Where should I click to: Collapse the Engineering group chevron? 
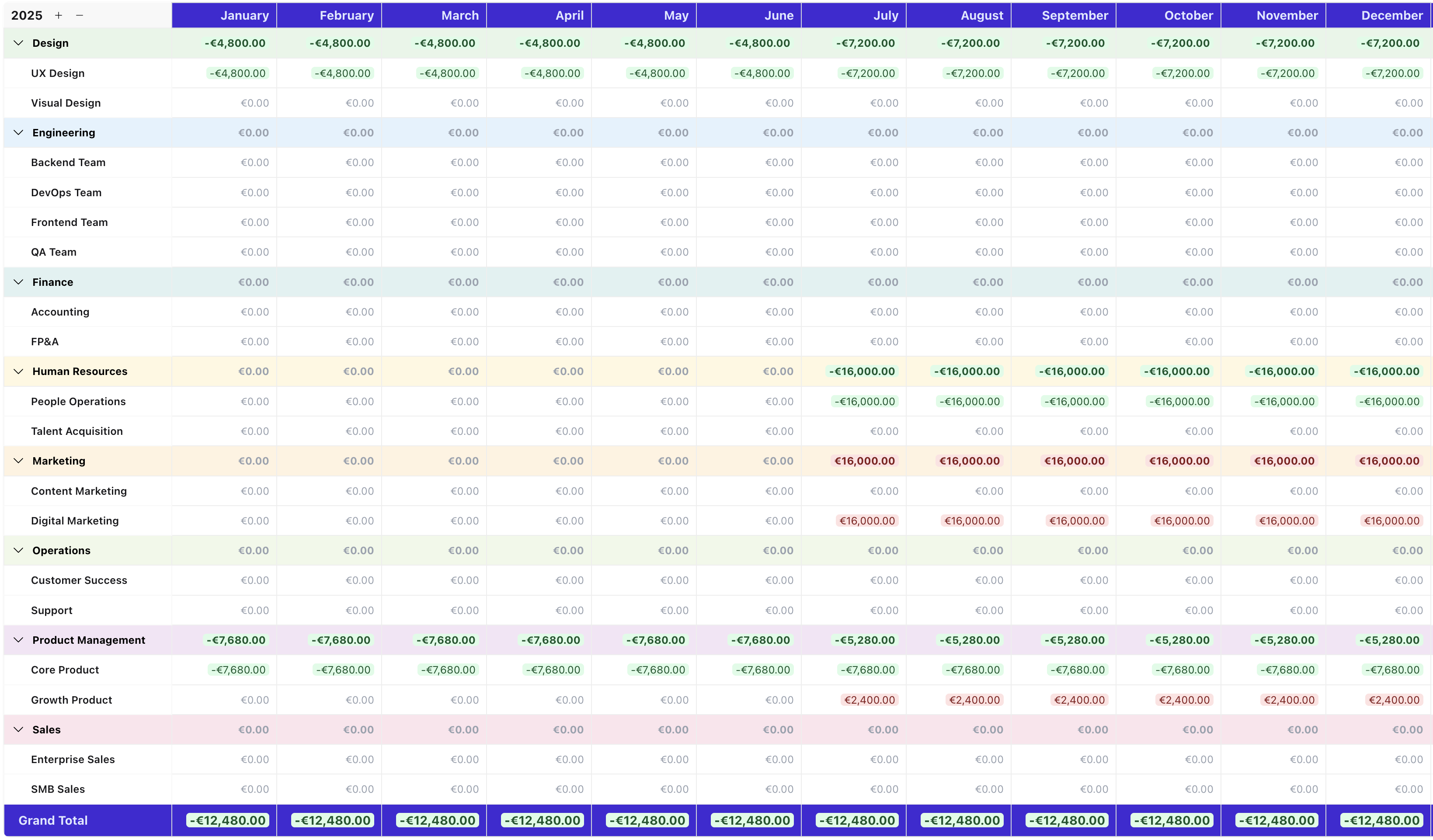[18, 132]
